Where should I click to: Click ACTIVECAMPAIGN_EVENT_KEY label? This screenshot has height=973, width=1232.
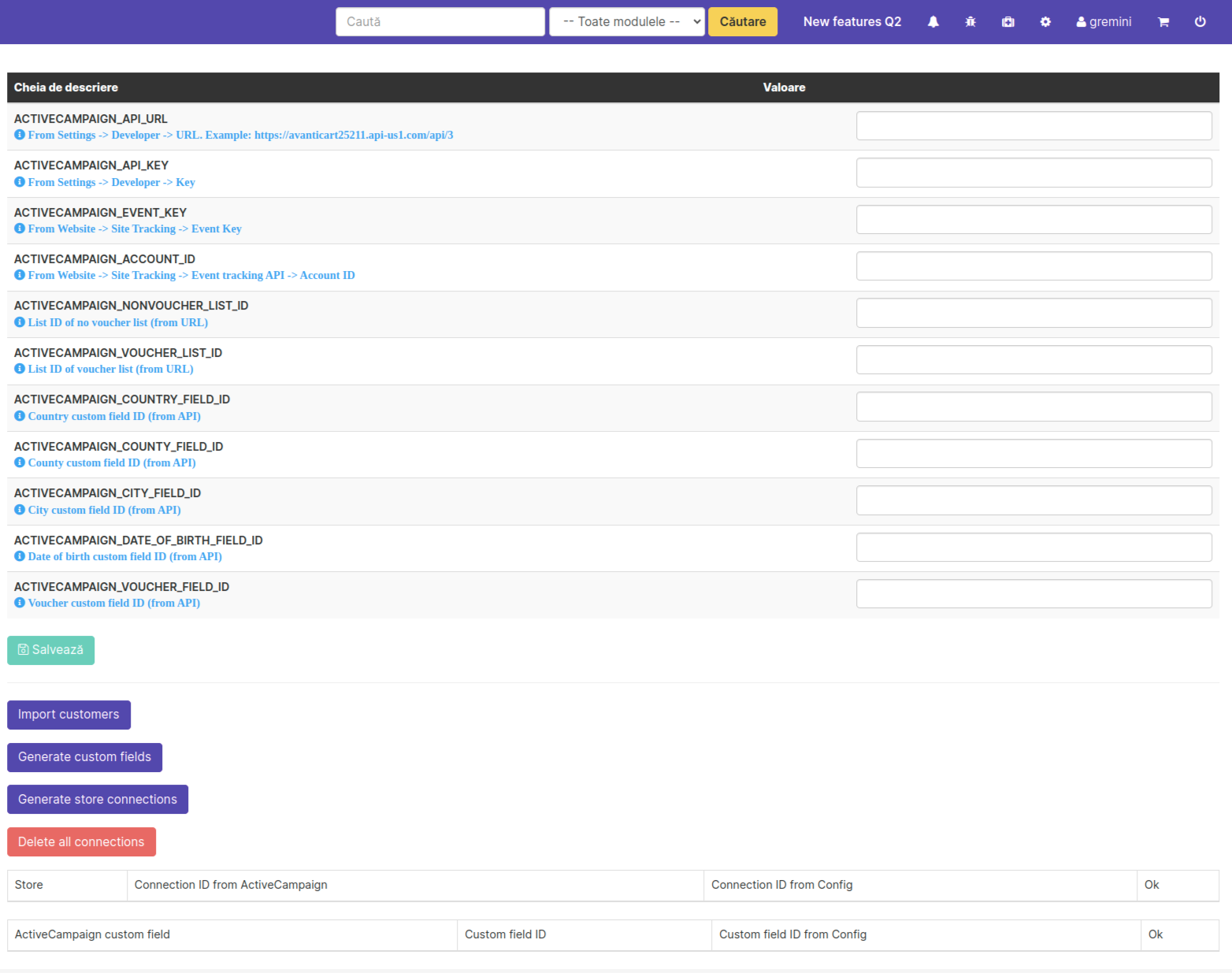click(x=100, y=213)
